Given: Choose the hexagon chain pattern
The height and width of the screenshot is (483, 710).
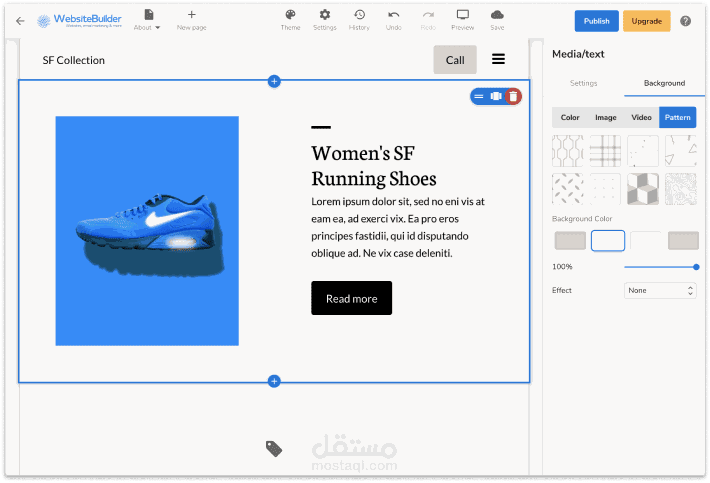Looking at the screenshot, I should coord(568,151).
